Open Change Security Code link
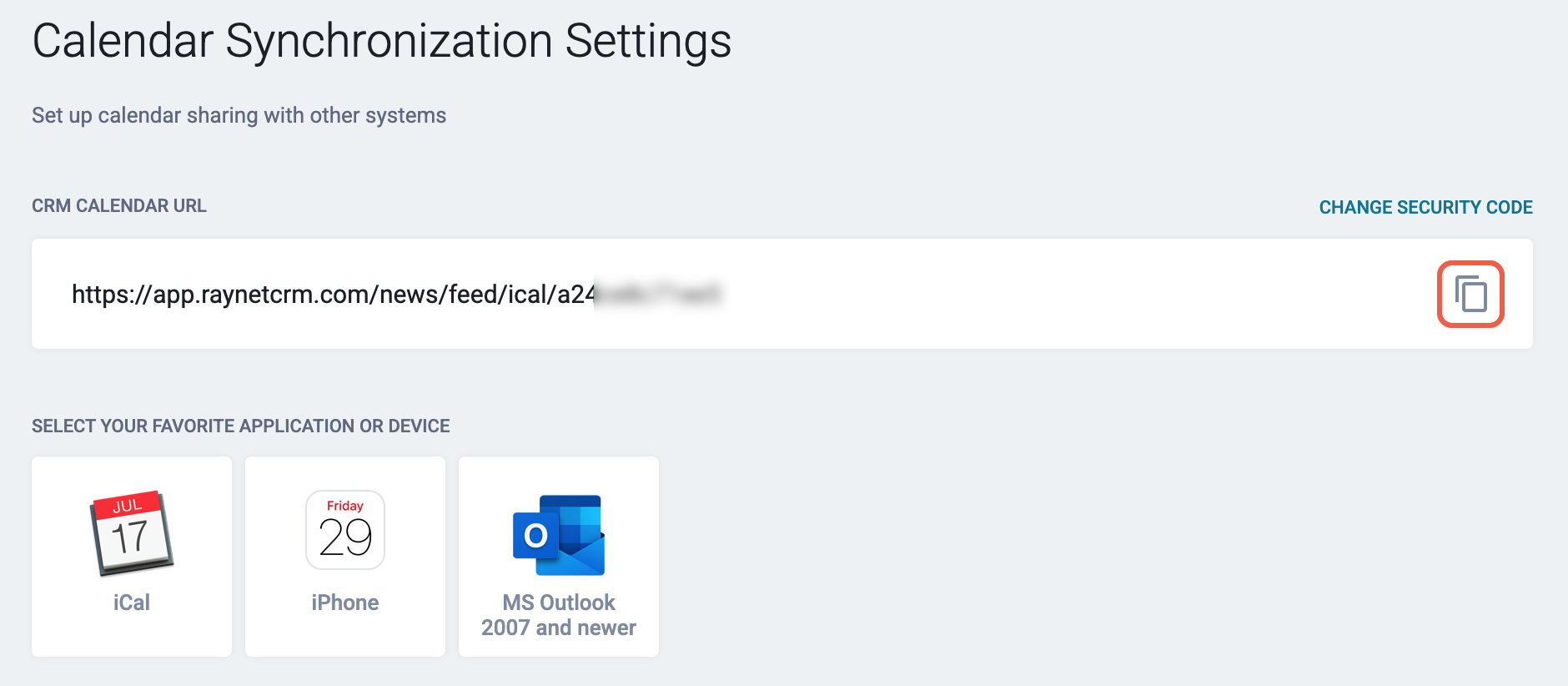Screen dimensions: 1568x686 click(x=1425, y=207)
